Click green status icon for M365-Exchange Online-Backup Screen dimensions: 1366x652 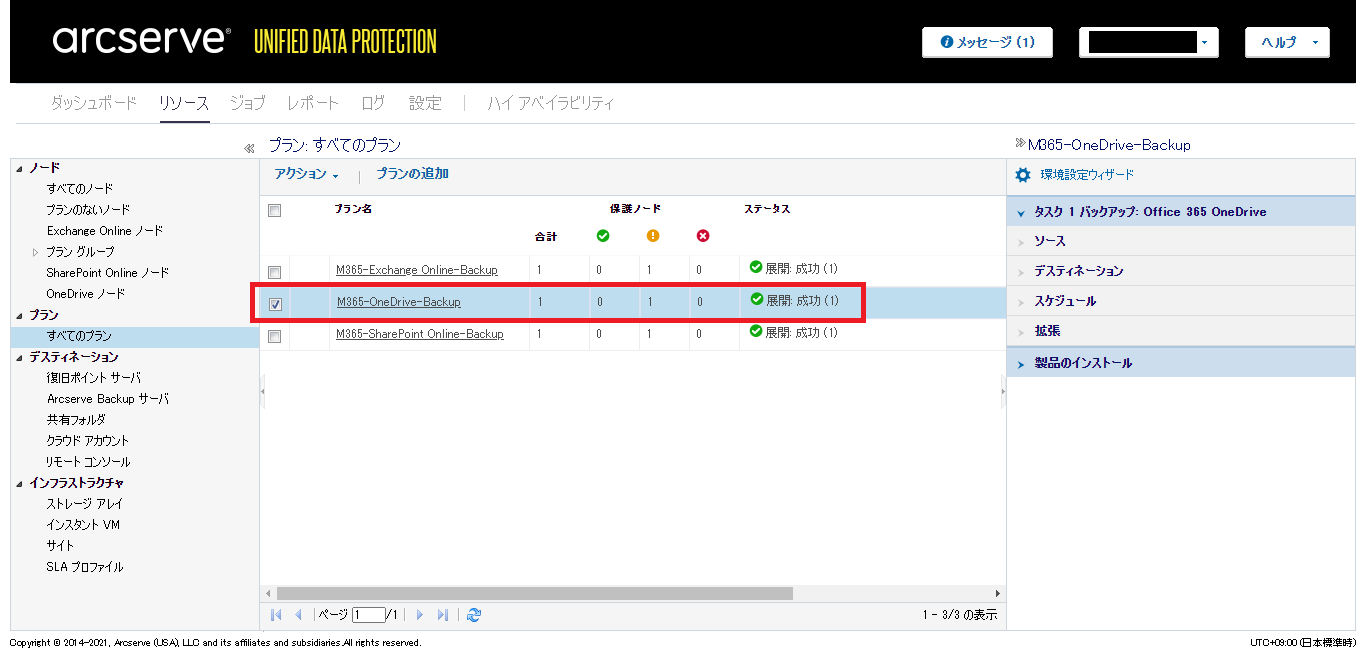coord(756,268)
